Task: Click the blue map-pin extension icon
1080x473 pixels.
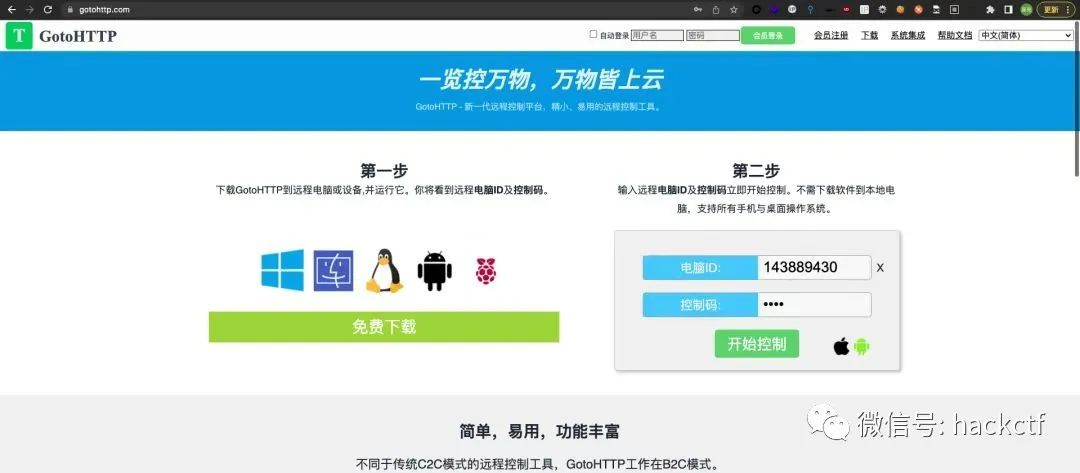Action: coord(810,10)
